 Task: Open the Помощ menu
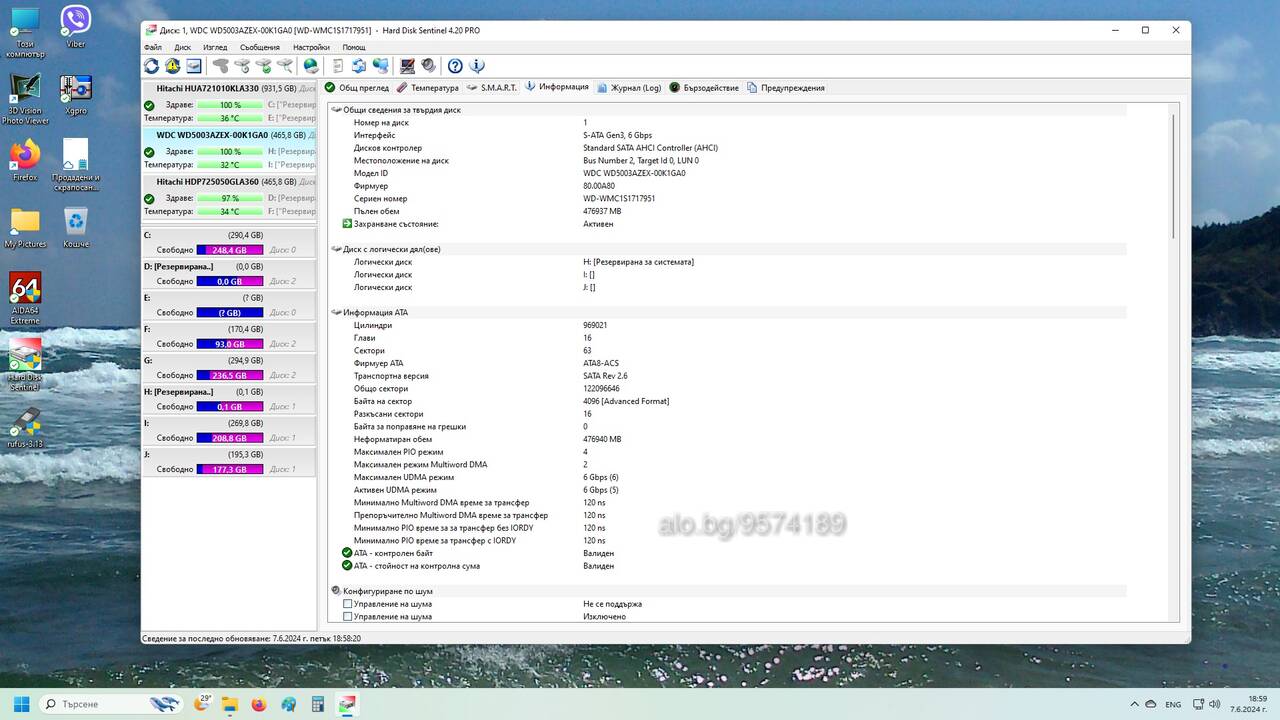(x=354, y=47)
